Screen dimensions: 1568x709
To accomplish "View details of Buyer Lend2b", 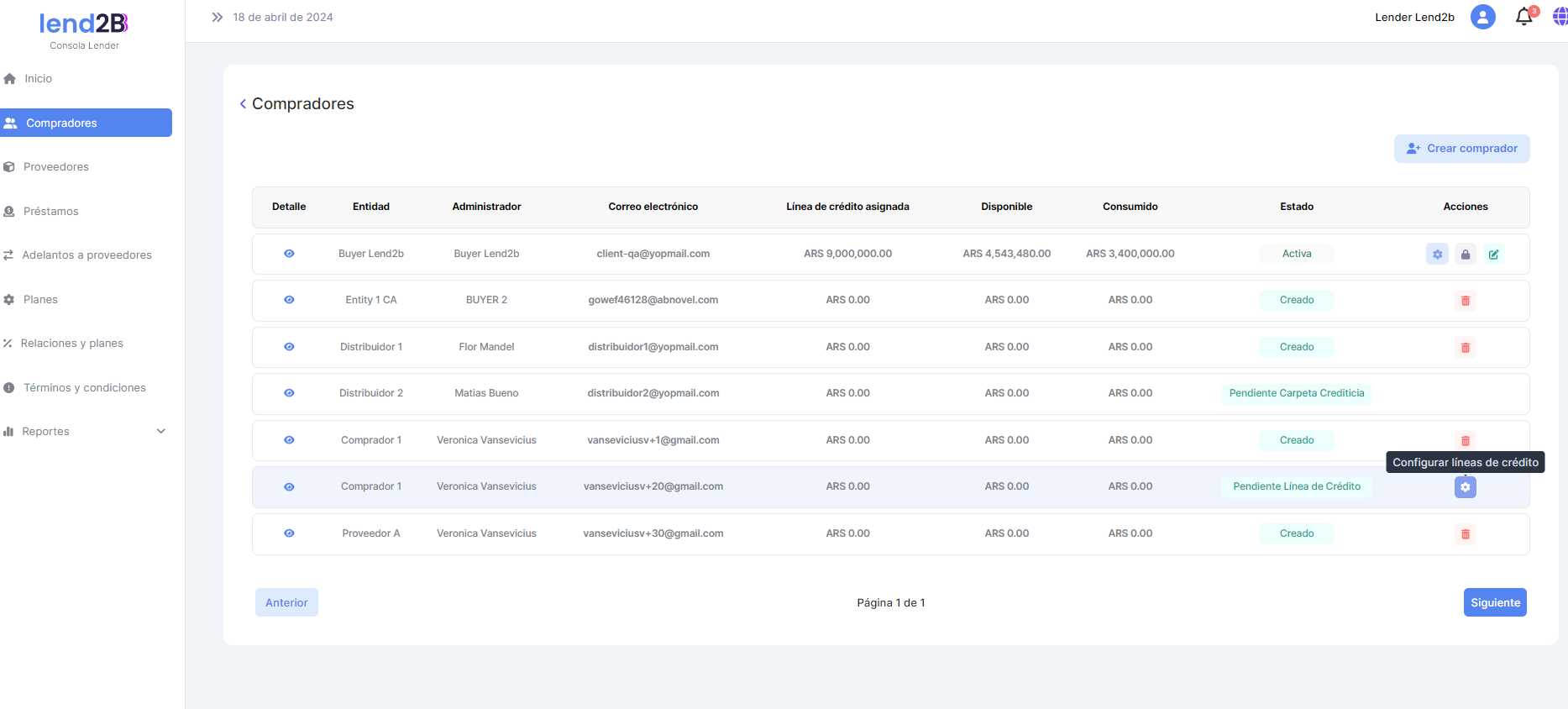I will click(x=289, y=254).
